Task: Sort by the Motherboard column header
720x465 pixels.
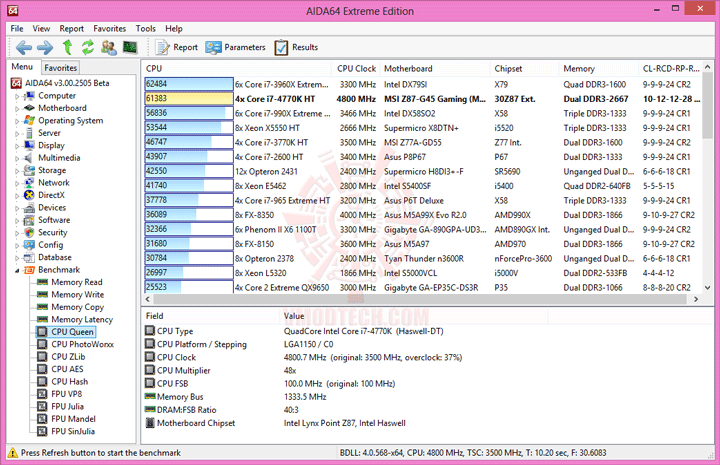Action: coord(435,68)
